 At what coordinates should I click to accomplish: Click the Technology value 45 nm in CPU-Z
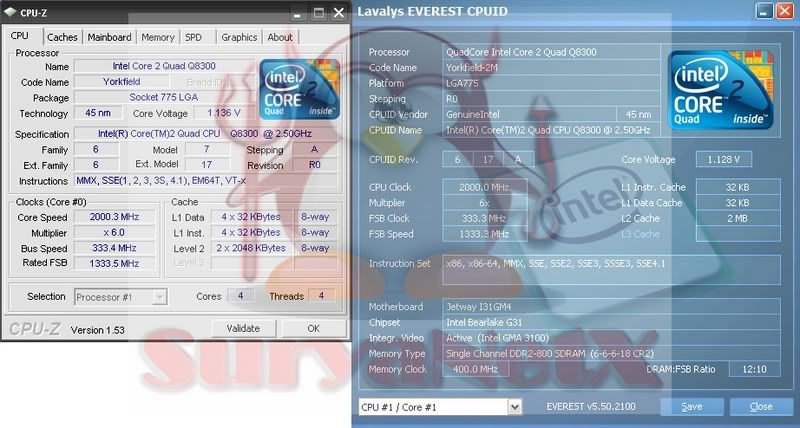(x=98, y=113)
